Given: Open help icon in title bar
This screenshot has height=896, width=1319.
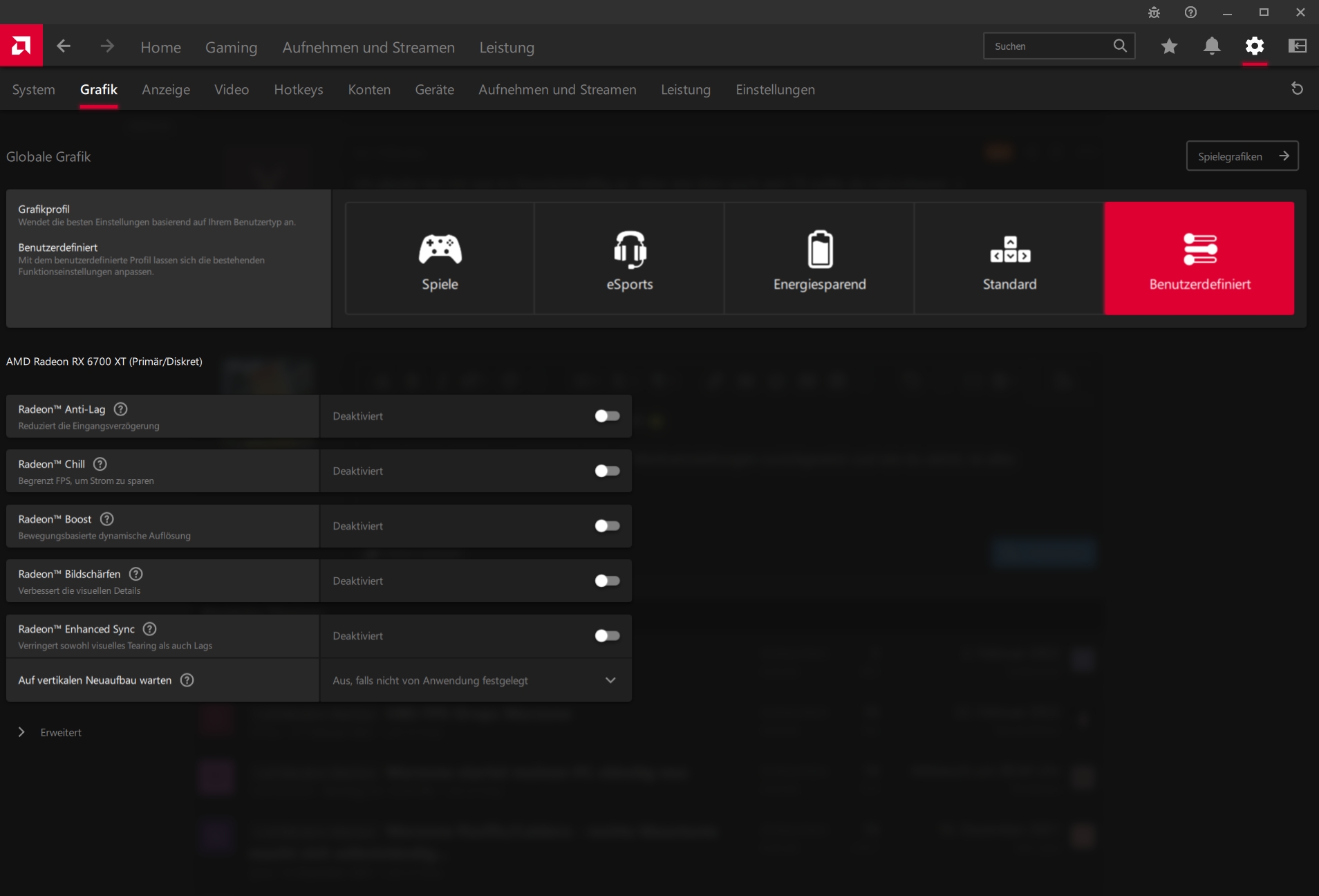Looking at the screenshot, I should pos(1190,12).
